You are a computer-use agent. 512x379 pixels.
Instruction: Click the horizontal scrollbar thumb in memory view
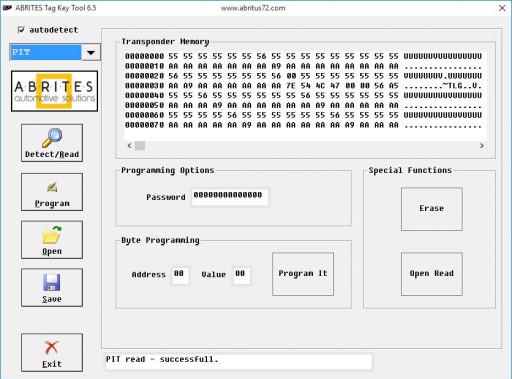140,146
